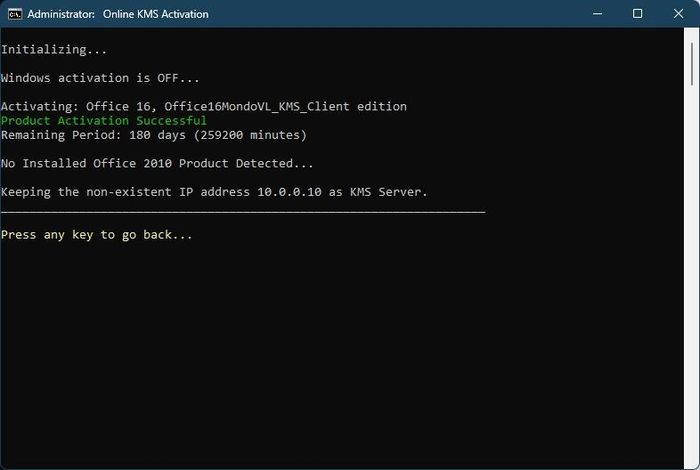Click the scrollbar track below the thumb
700x470 pixels.
(x=693, y=280)
